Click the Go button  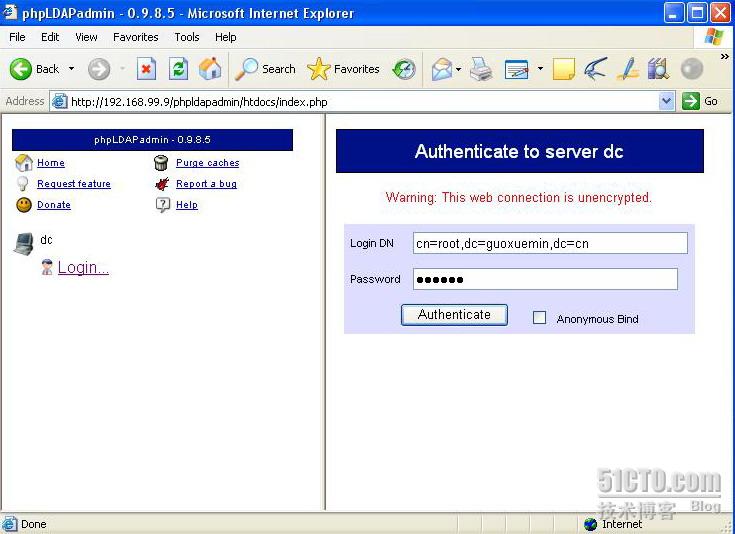pos(700,101)
